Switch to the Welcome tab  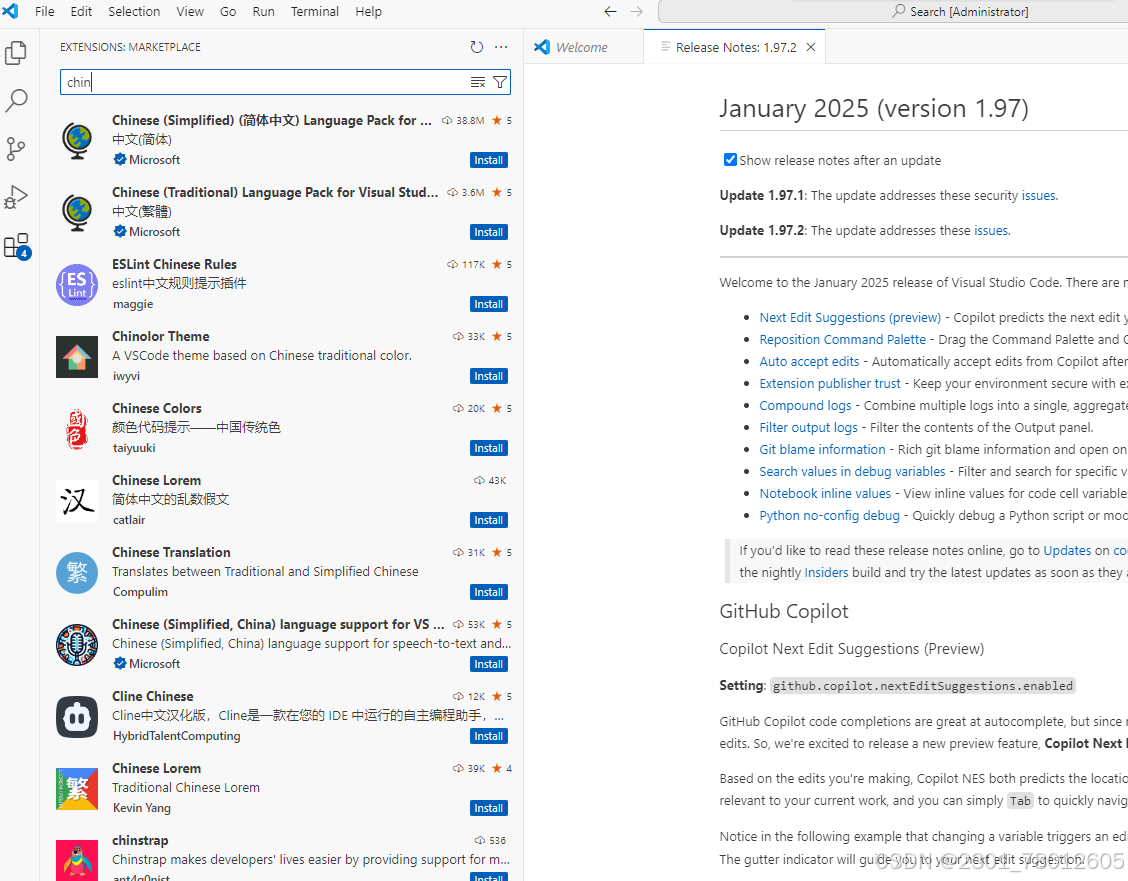[583, 47]
